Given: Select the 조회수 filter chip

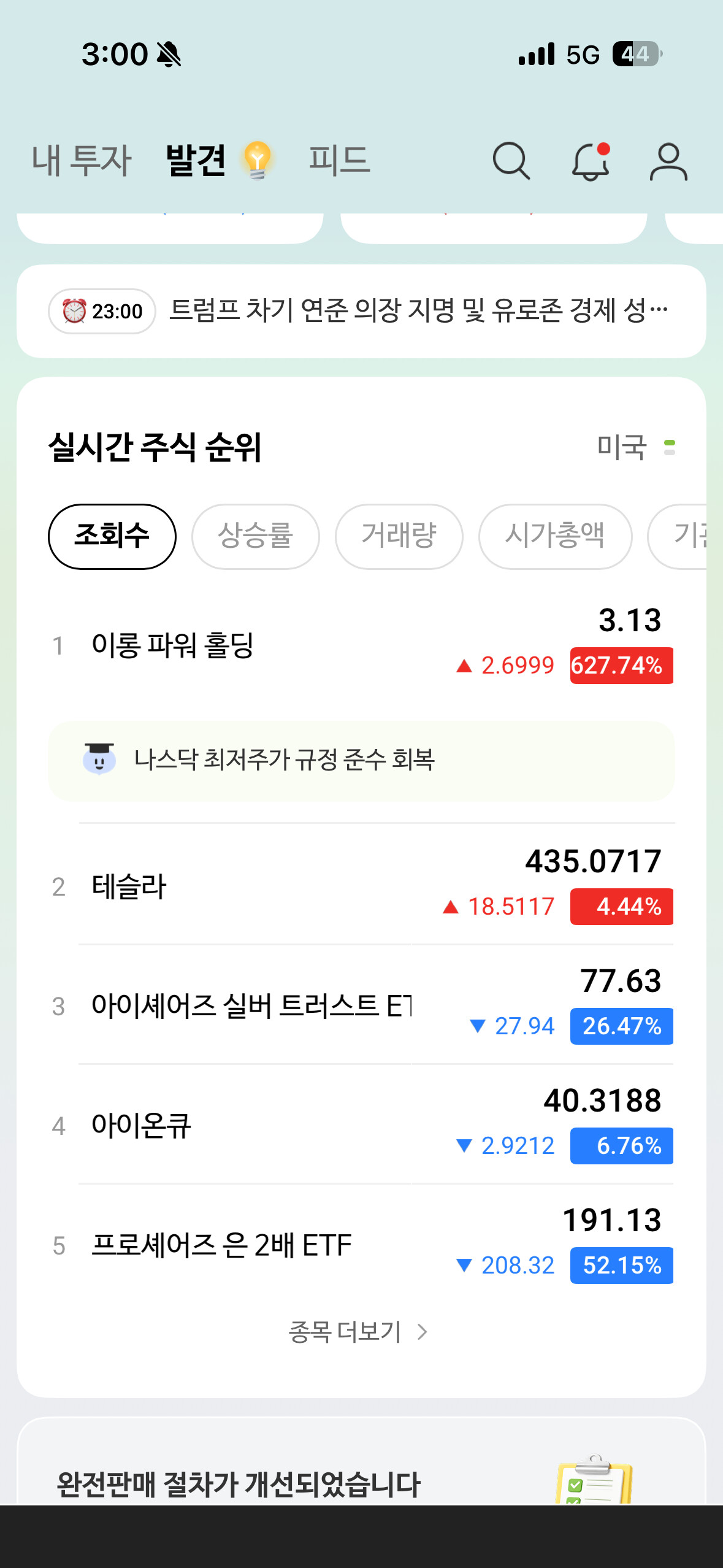Looking at the screenshot, I should pos(112,536).
